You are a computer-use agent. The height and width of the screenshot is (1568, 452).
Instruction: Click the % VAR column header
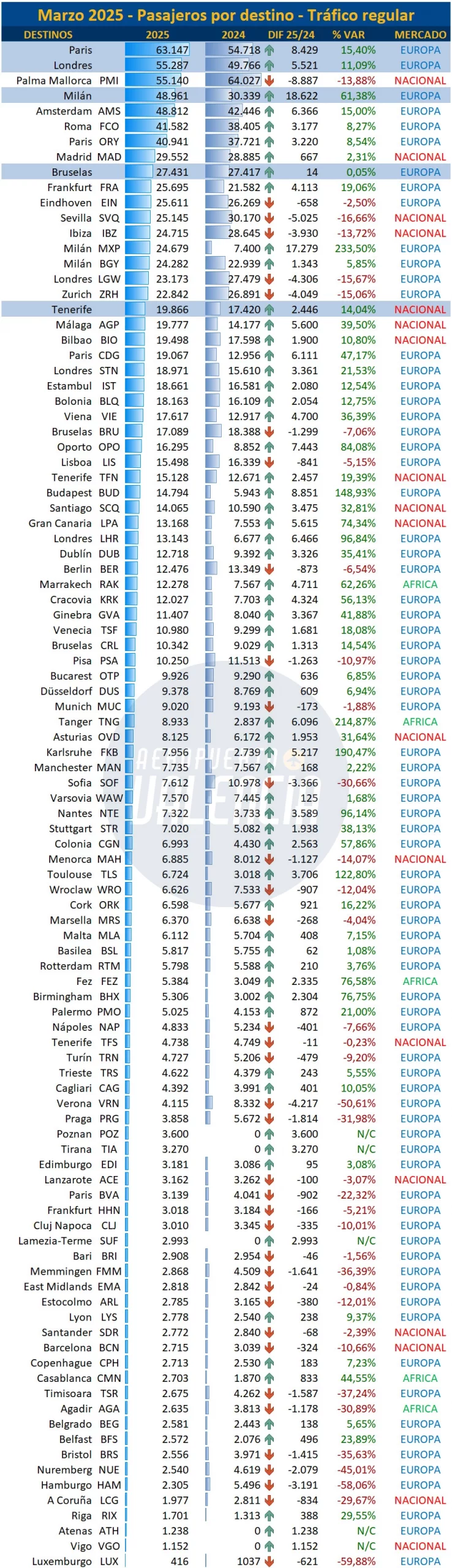point(348,35)
